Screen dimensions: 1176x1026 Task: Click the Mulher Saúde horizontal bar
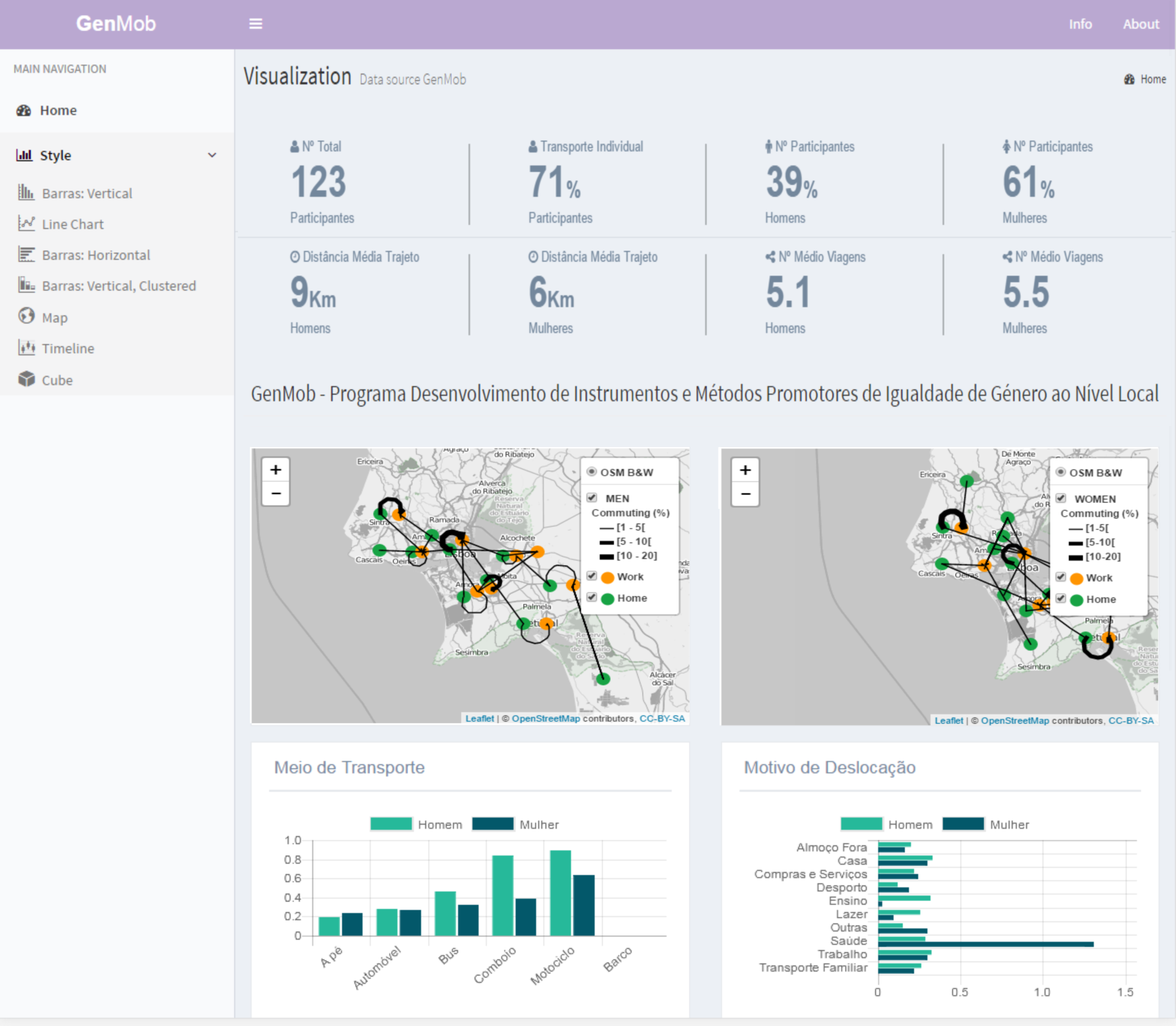tap(985, 944)
